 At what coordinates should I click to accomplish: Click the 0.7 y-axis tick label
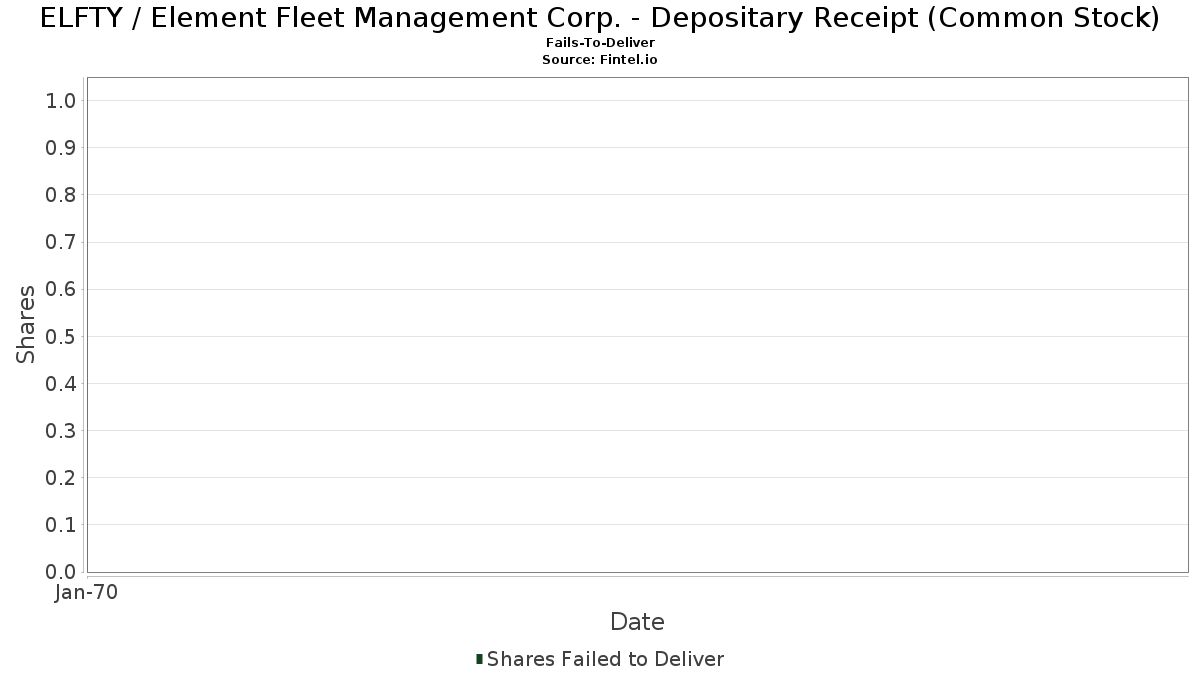pyautogui.click(x=61, y=242)
